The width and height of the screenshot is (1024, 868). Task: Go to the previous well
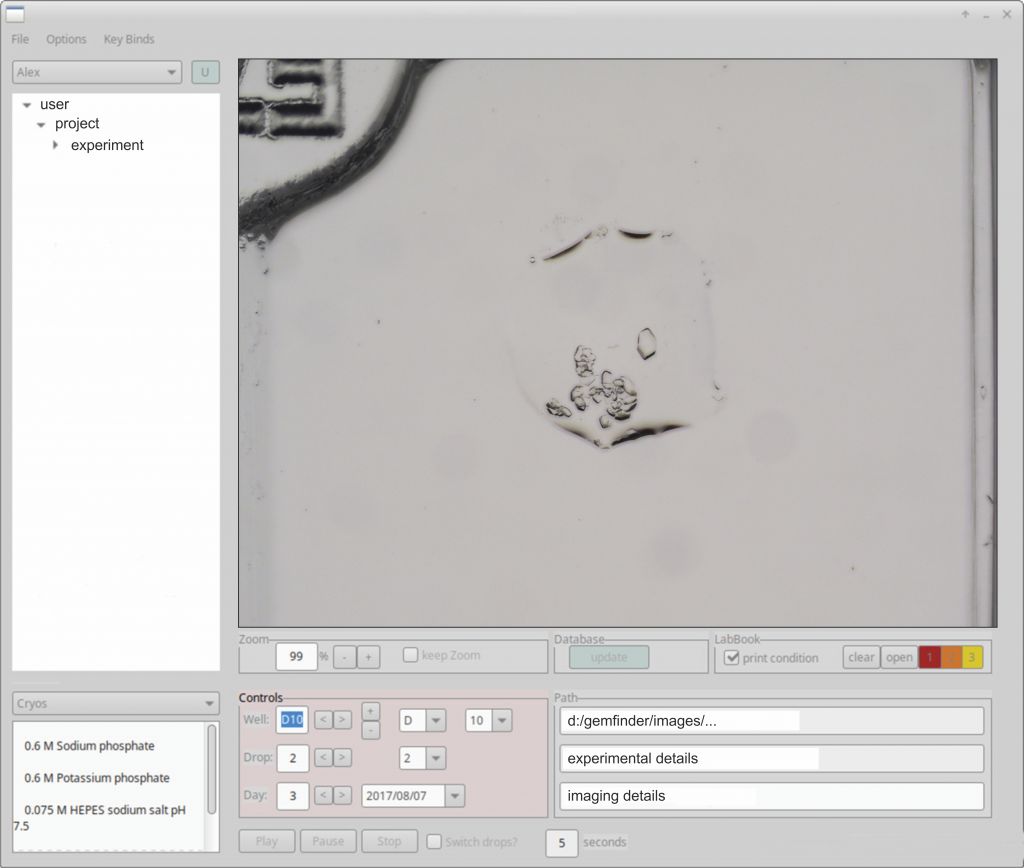(323, 720)
